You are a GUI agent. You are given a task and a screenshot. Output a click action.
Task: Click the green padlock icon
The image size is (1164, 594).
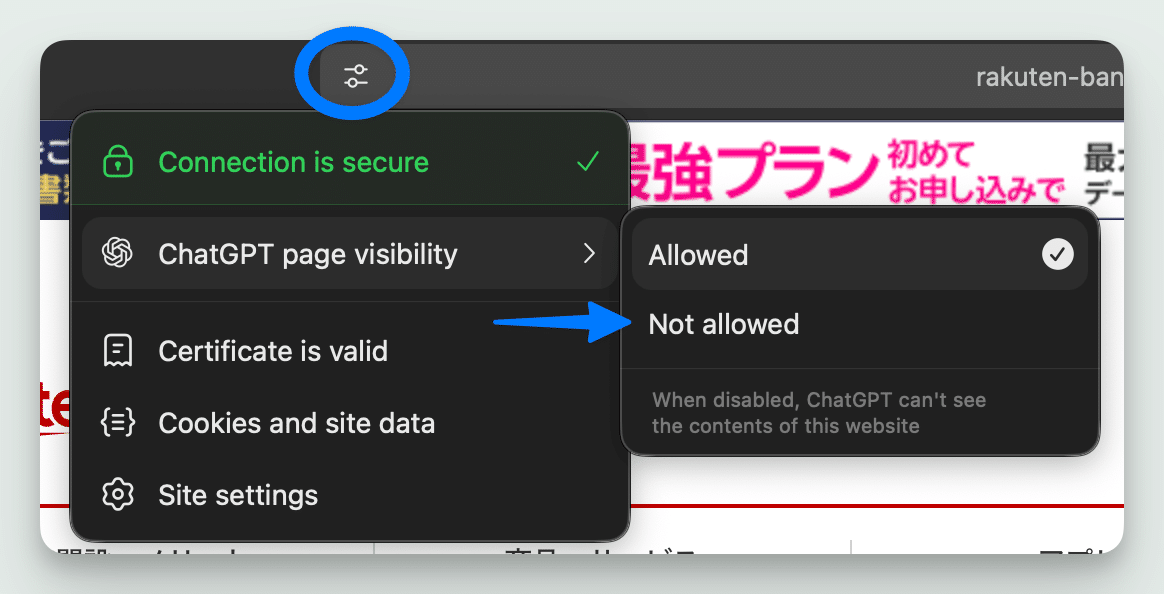click(x=117, y=162)
